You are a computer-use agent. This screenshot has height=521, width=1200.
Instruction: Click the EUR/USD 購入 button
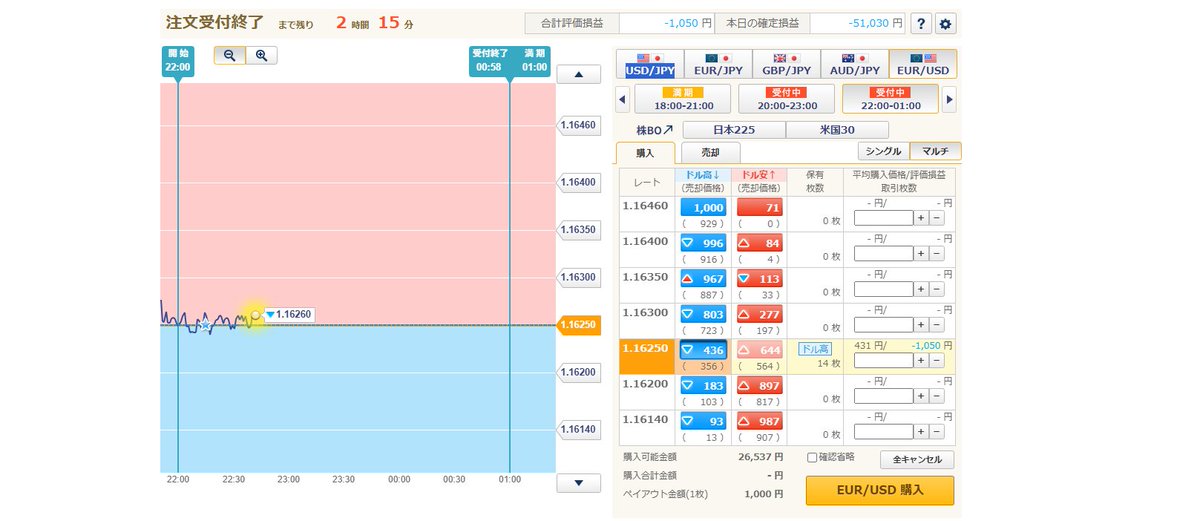tap(880, 490)
